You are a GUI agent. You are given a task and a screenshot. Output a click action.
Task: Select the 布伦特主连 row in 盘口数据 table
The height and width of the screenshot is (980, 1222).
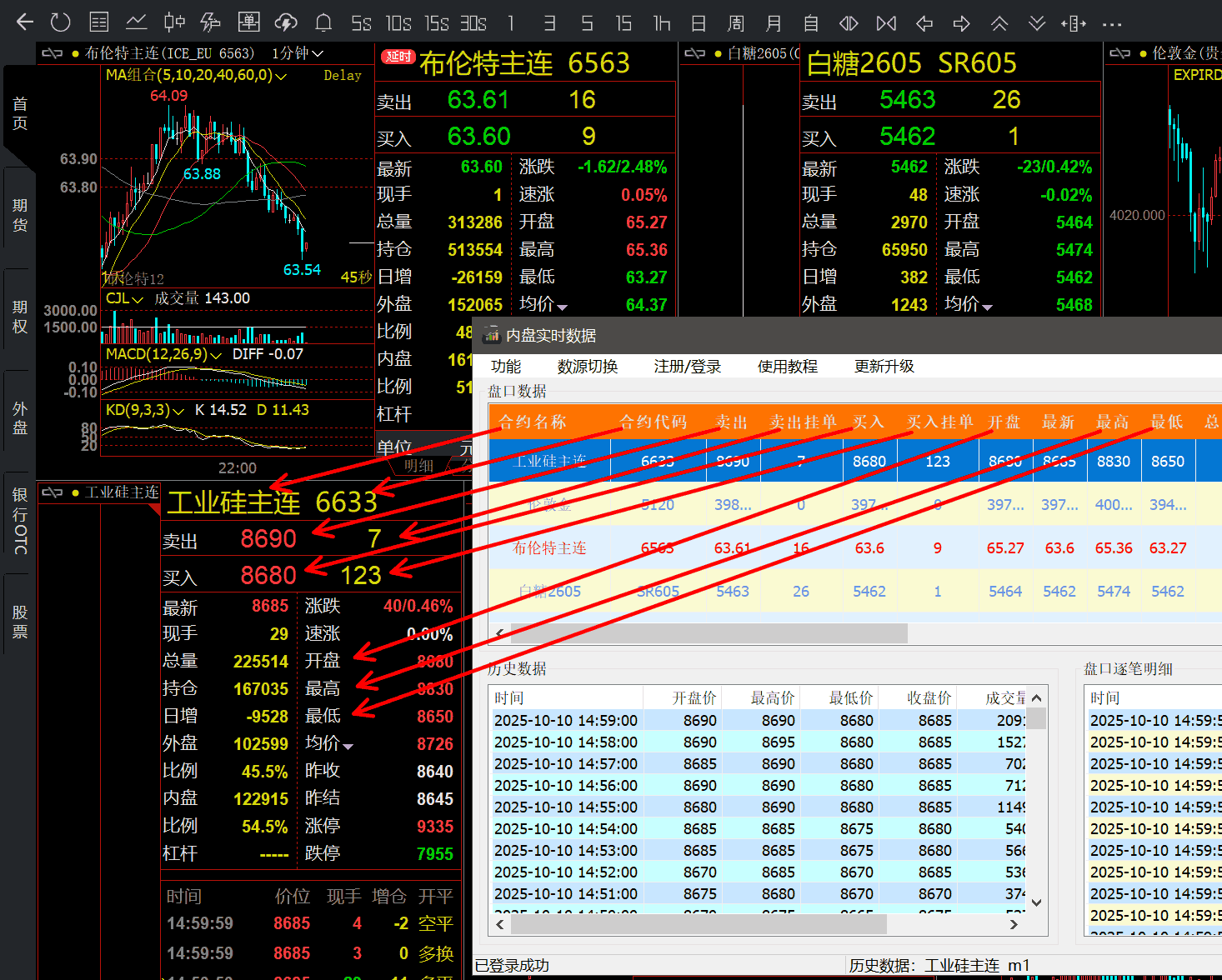(x=550, y=547)
